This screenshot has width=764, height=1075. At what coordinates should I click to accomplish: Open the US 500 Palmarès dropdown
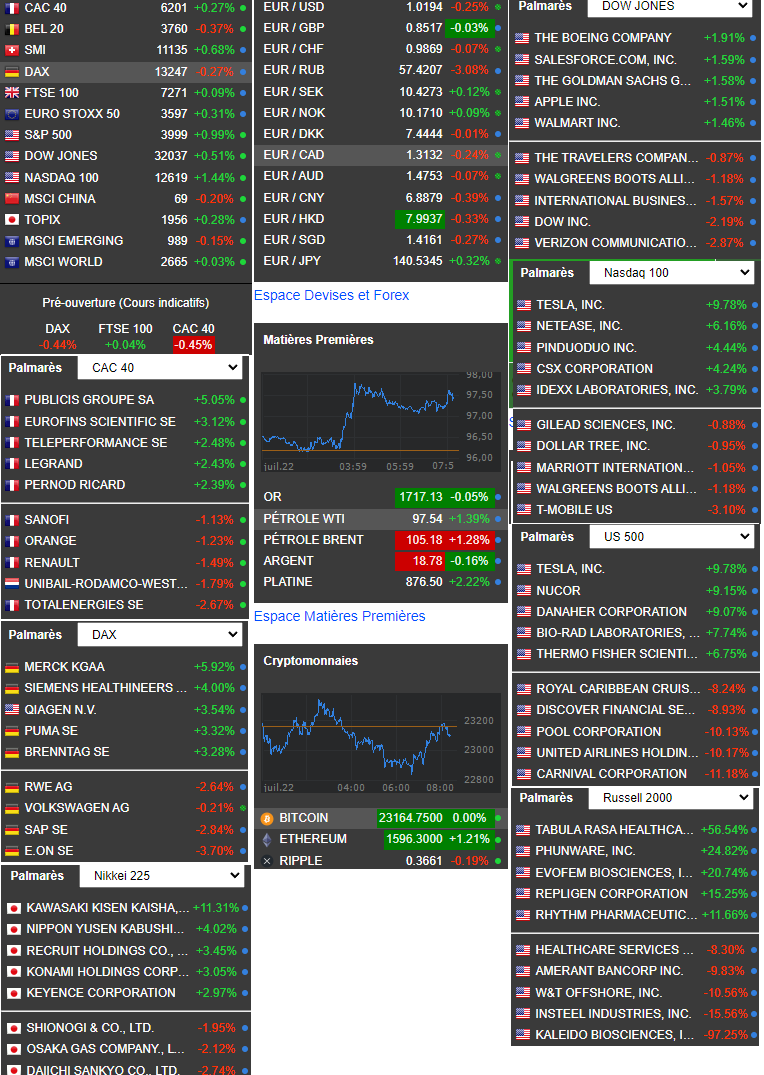[x=672, y=537]
